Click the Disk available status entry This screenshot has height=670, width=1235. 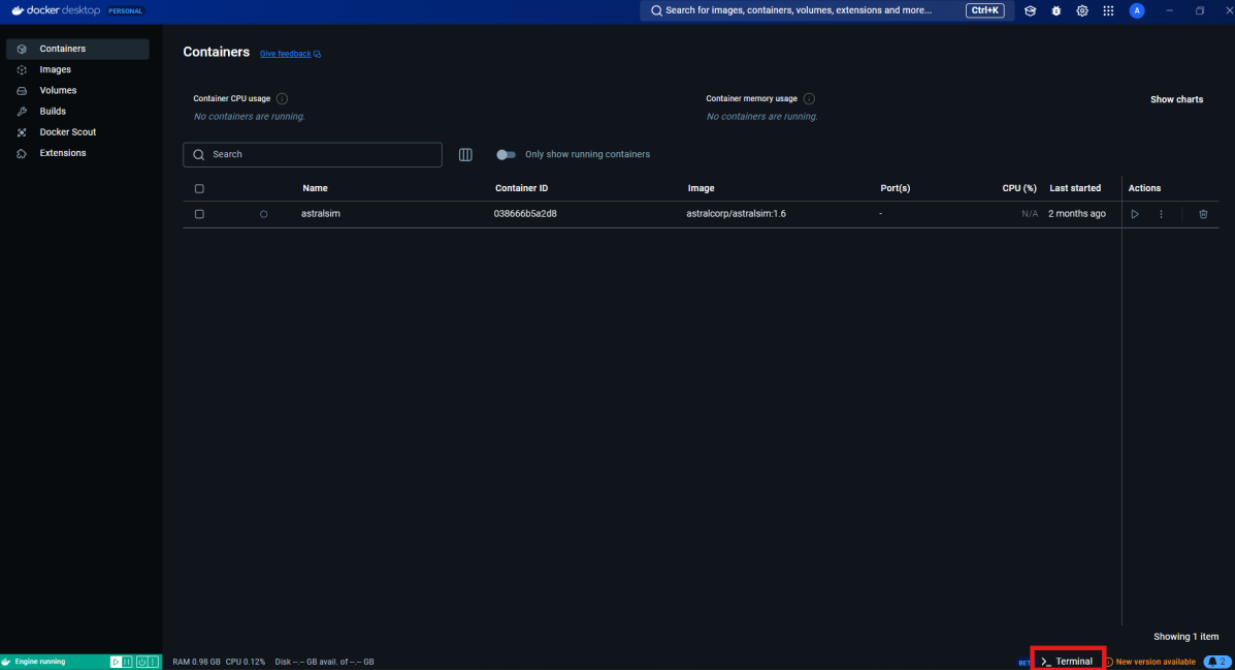pyautogui.click(x=324, y=662)
